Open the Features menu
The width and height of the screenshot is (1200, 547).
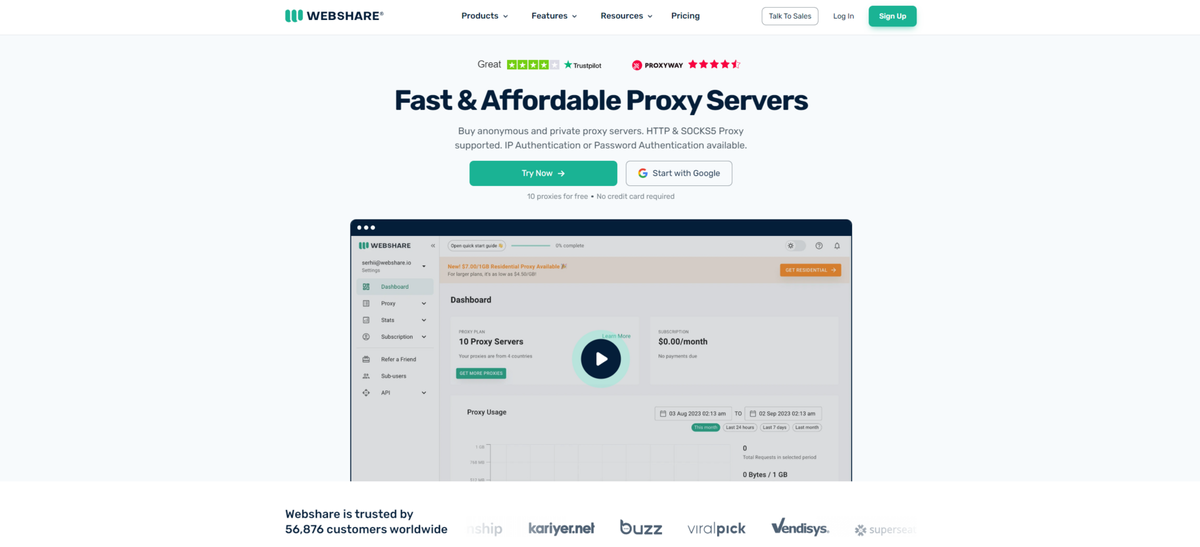click(x=554, y=16)
